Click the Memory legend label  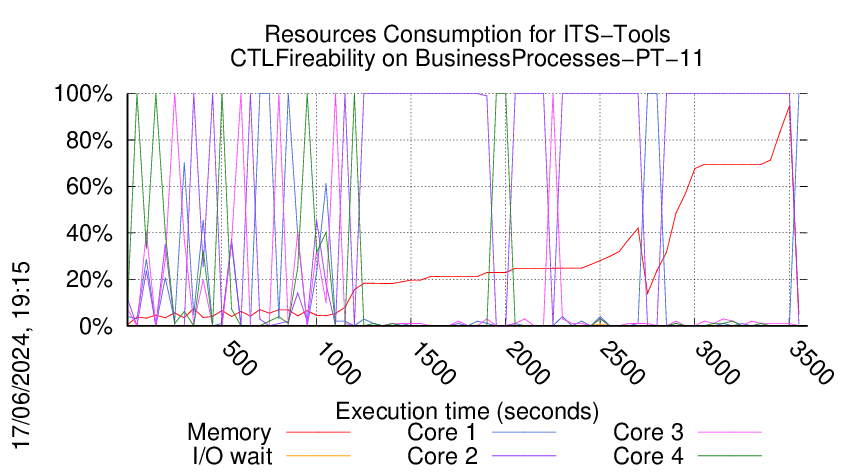229,433
